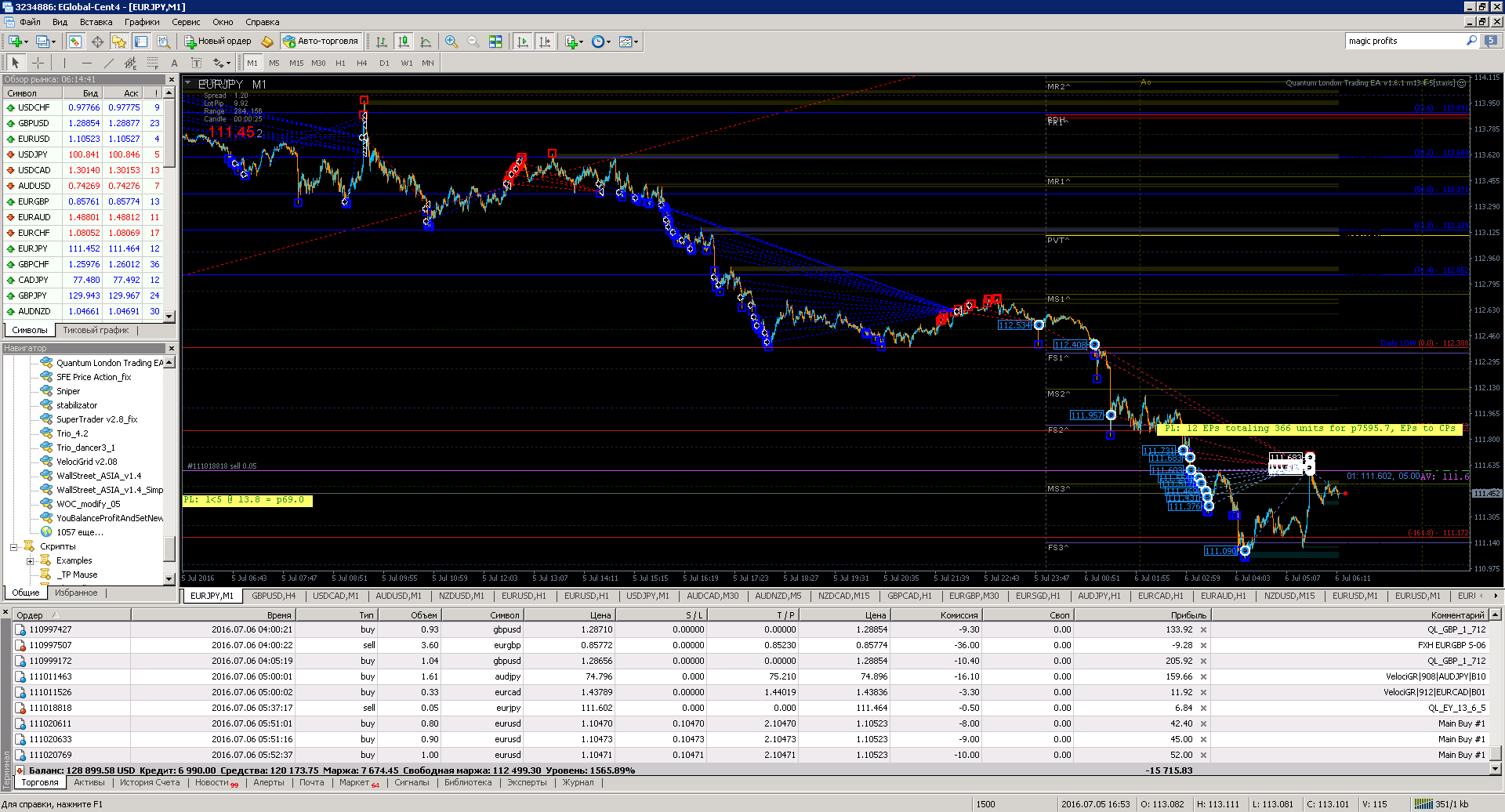Image resolution: width=1505 pixels, height=812 pixels.
Task: Open the Сервис menu
Action: (x=186, y=22)
